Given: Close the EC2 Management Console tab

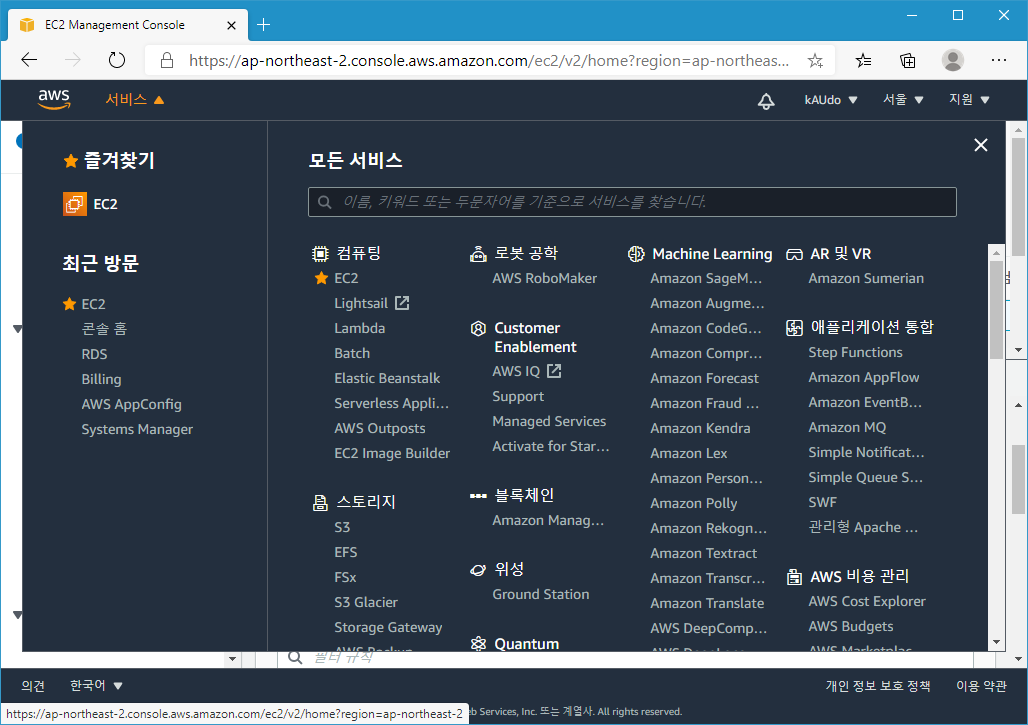Looking at the screenshot, I should click(231, 26).
